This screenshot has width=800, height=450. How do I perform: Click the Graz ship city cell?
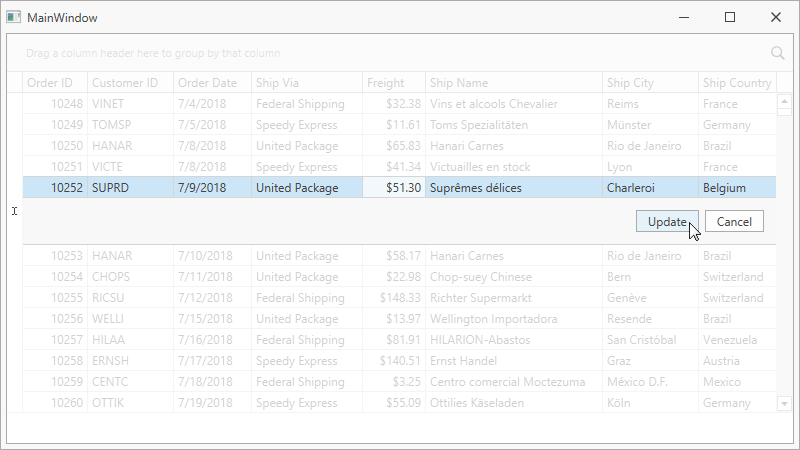(x=651, y=361)
